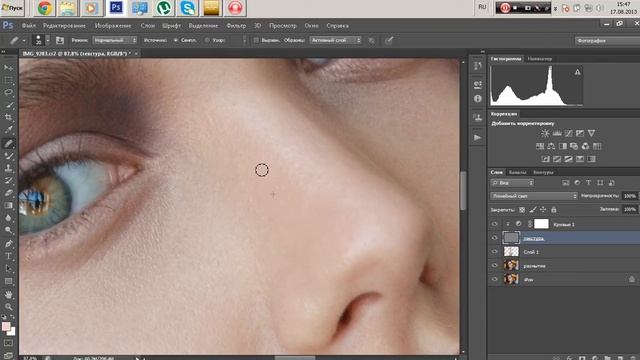Hide the Кривые 1 adjustment layer

pyautogui.click(x=495, y=224)
